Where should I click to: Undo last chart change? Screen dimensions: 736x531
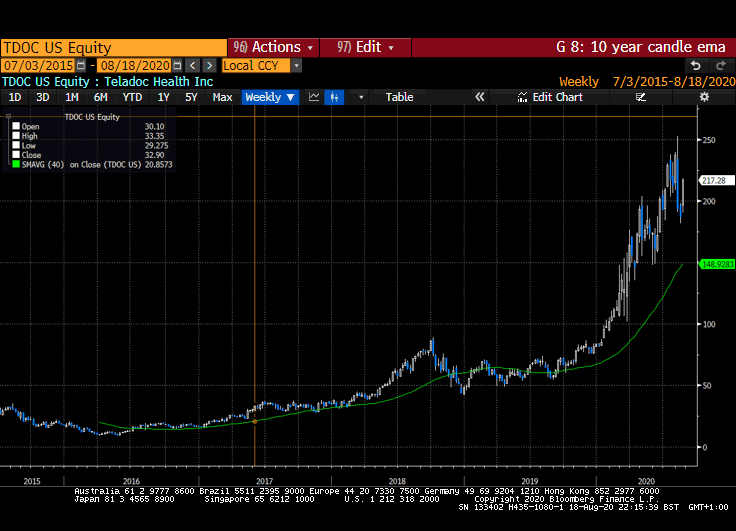click(696, 65)
